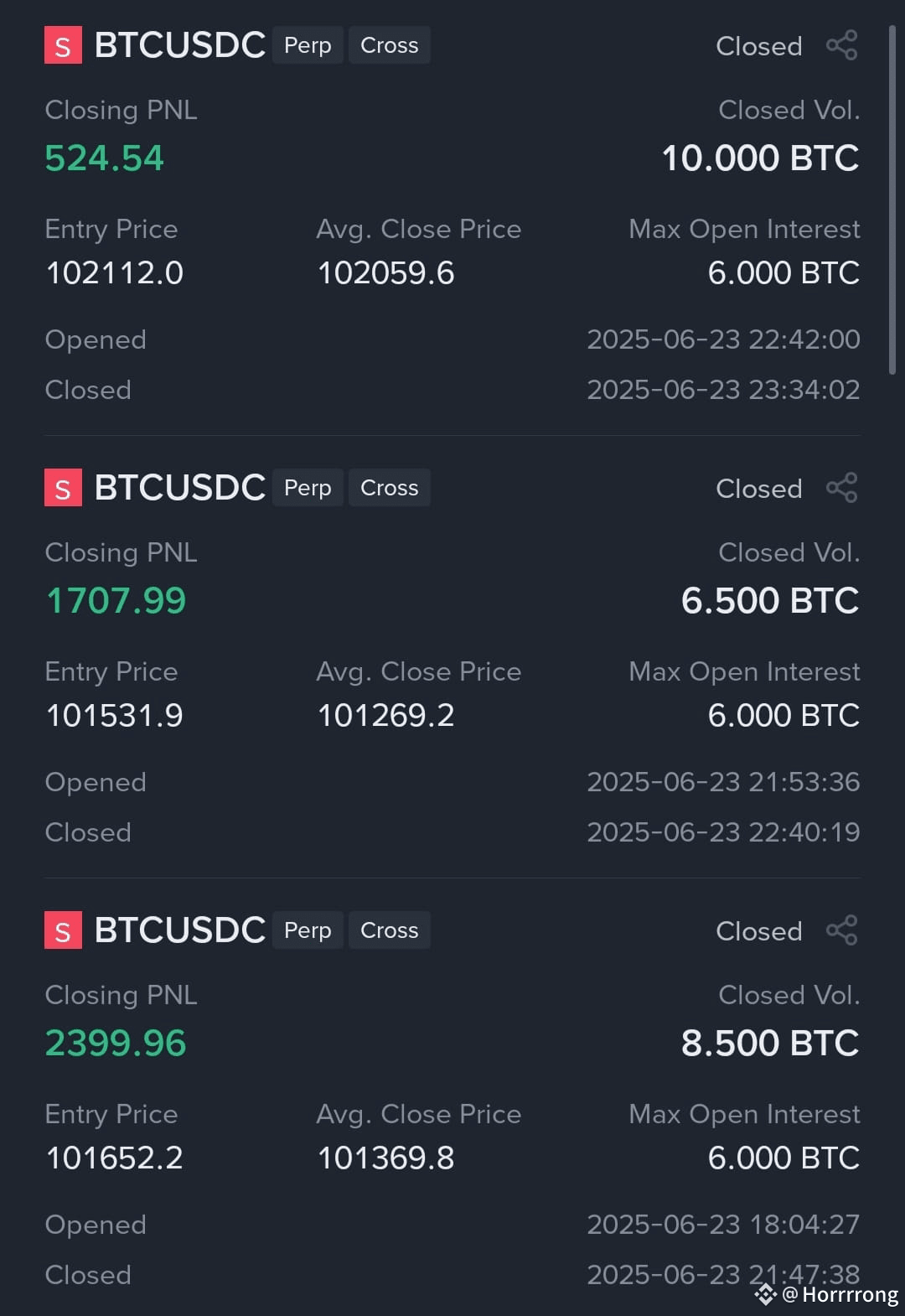
Task: Click red S badge on 1707.99 position
Action: click(x=63, y=488)
